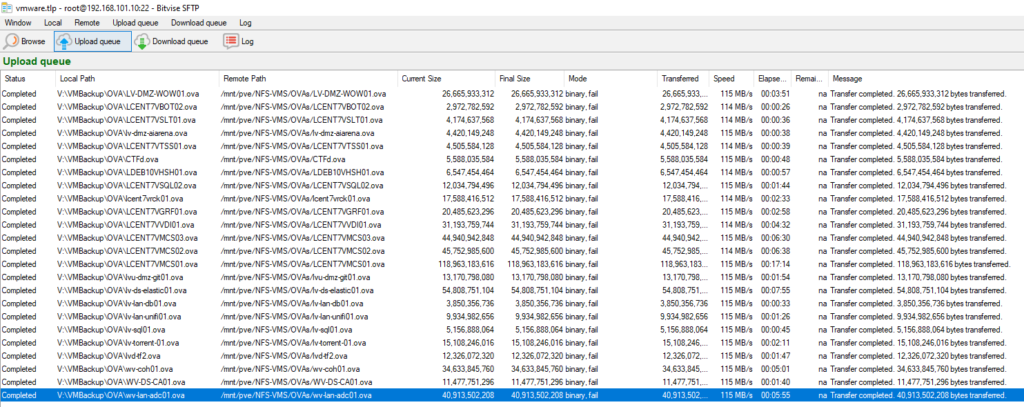Click message with 118,963,183,616 bytes transferred
Viewport: 1024px width, 407px height.
click(x=920, y=264)
